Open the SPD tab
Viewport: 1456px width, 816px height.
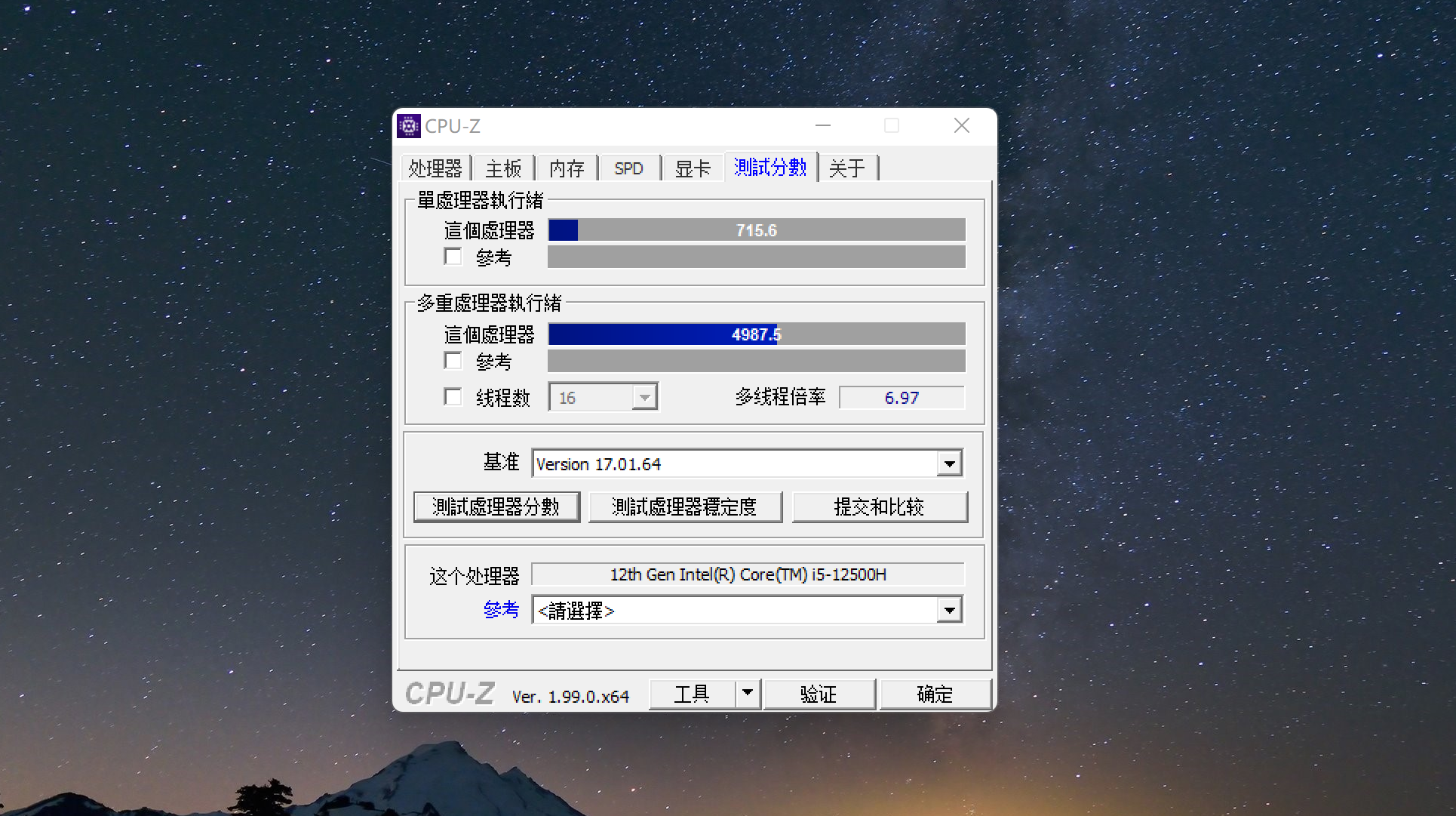point(629,168)
